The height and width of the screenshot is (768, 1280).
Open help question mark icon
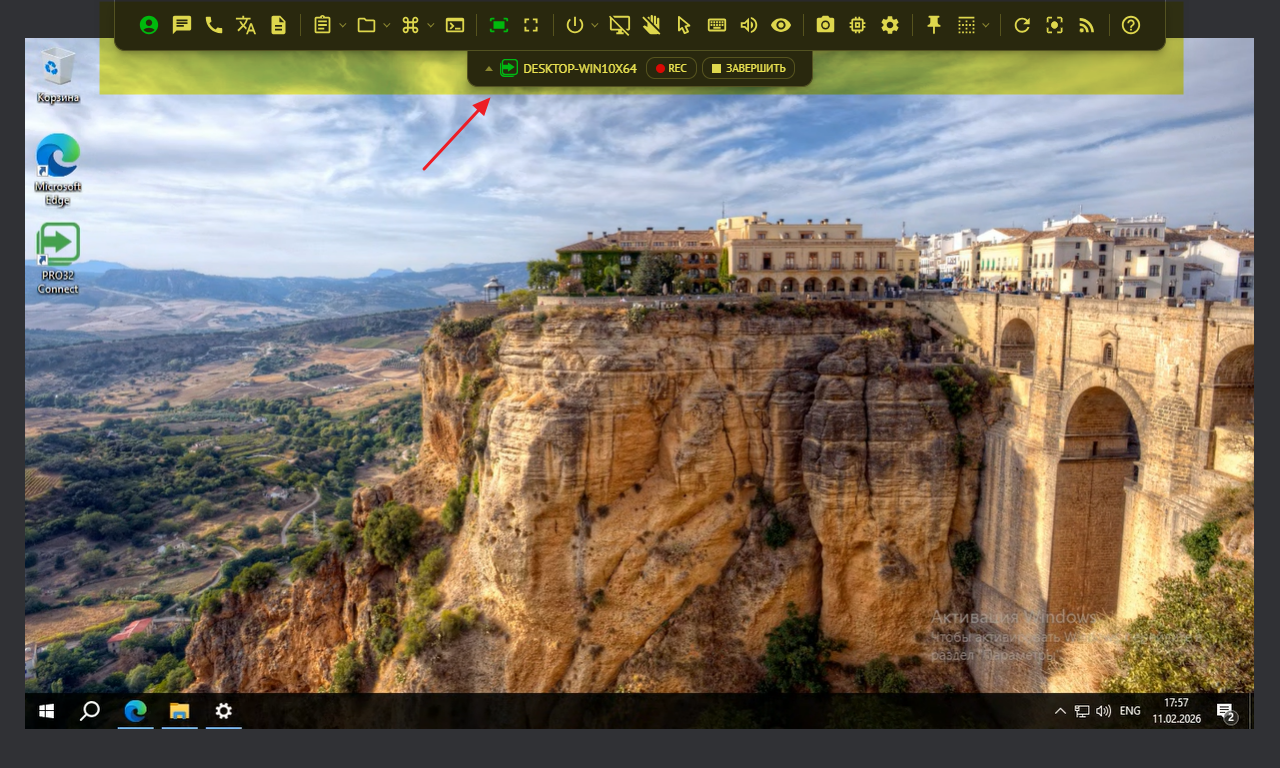click(x=1131, y=25)
